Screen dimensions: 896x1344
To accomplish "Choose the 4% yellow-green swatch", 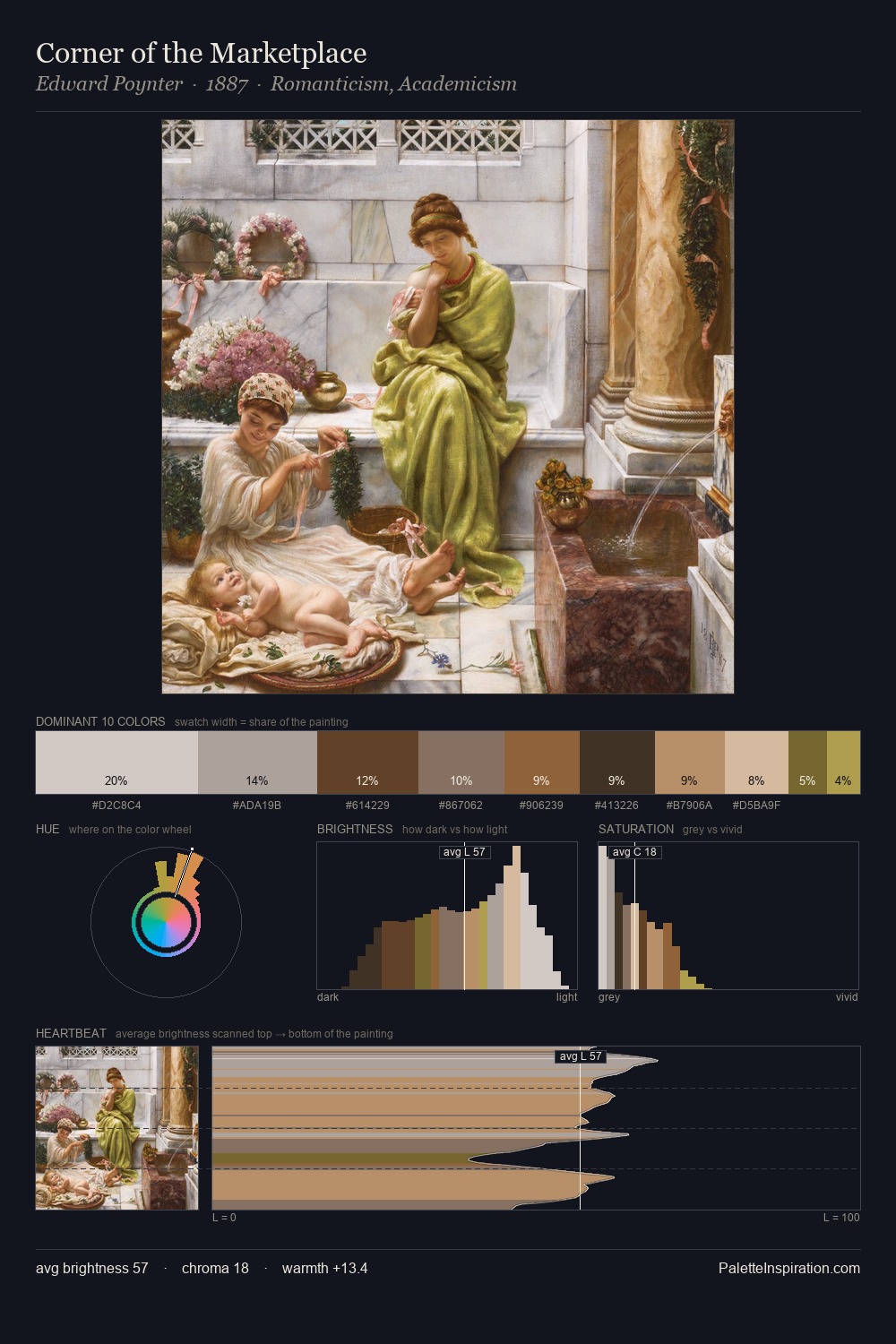I will (x=843, y=762).
